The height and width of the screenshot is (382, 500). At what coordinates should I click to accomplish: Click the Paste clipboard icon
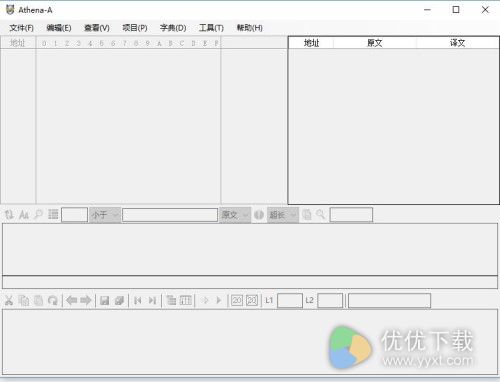coord(38,301)
